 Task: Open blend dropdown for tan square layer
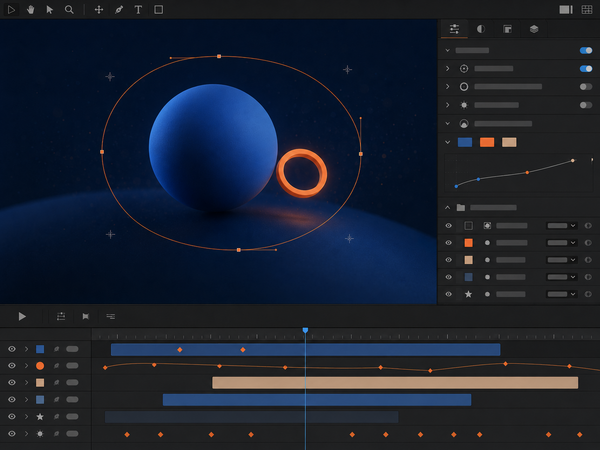pos(561,260)
